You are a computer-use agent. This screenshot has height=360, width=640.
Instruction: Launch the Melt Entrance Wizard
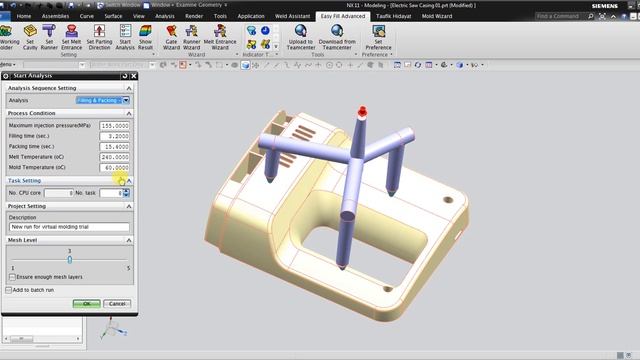pos(220,37)
